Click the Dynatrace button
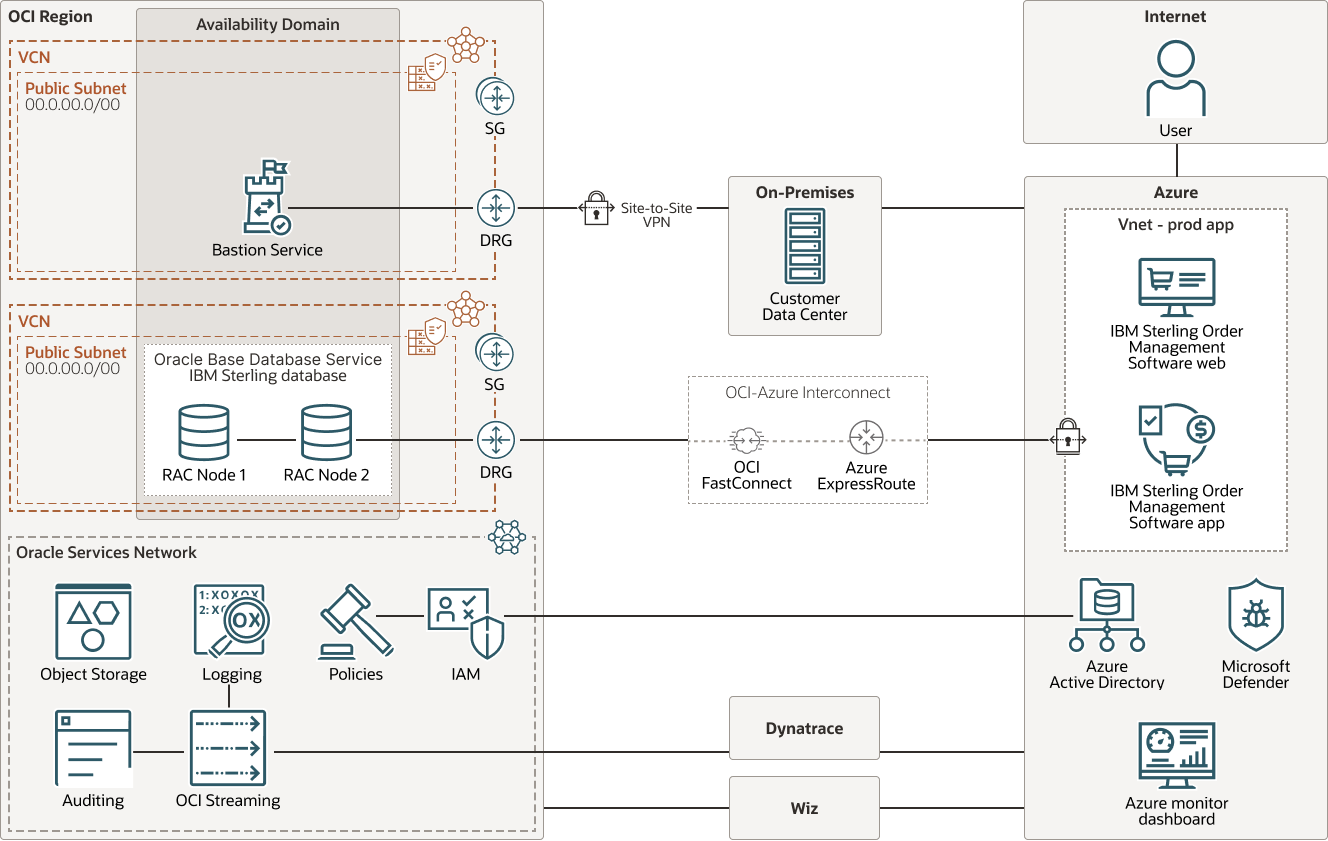Image resolution: width=1328 pixels, height=841 pixels. coord(804,728)
